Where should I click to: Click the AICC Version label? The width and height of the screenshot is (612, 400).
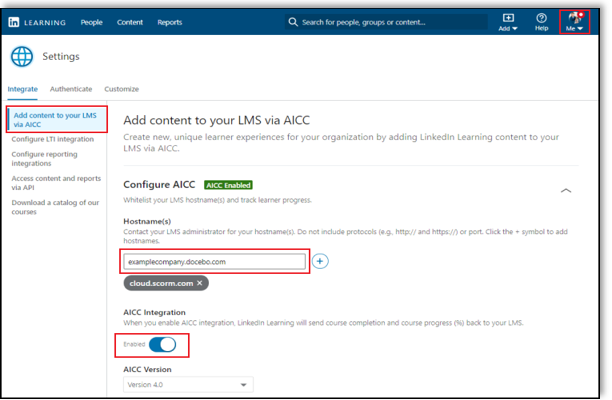point(147,369)
